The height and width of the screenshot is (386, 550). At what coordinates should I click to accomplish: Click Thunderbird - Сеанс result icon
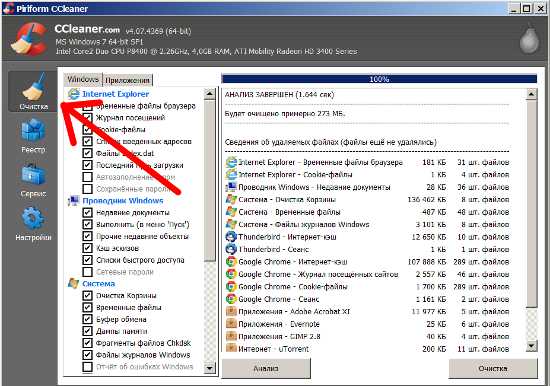coord(231,249)
